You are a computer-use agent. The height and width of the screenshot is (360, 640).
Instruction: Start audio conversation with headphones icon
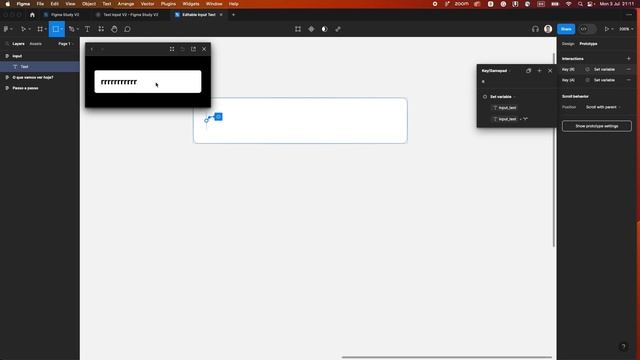coord(535,29)
